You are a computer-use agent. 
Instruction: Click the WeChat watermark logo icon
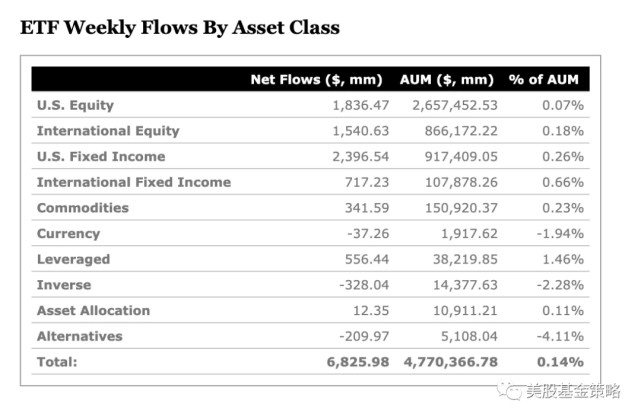[x=509, y=391]
